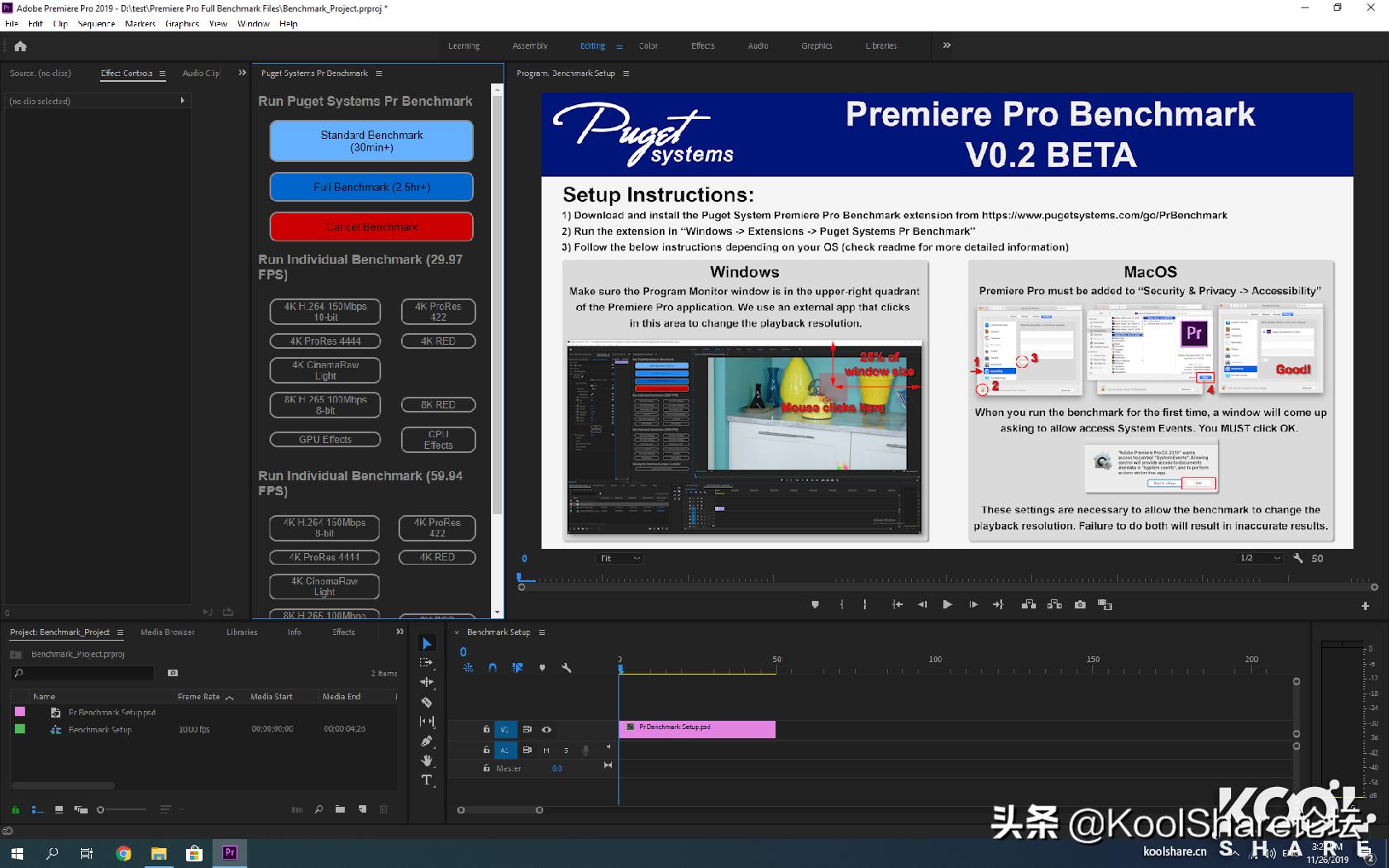The height and width of the screenshot is (868, 1389).
Task: Toggle the timeline Snap magnet
Action: coord(493,667)
